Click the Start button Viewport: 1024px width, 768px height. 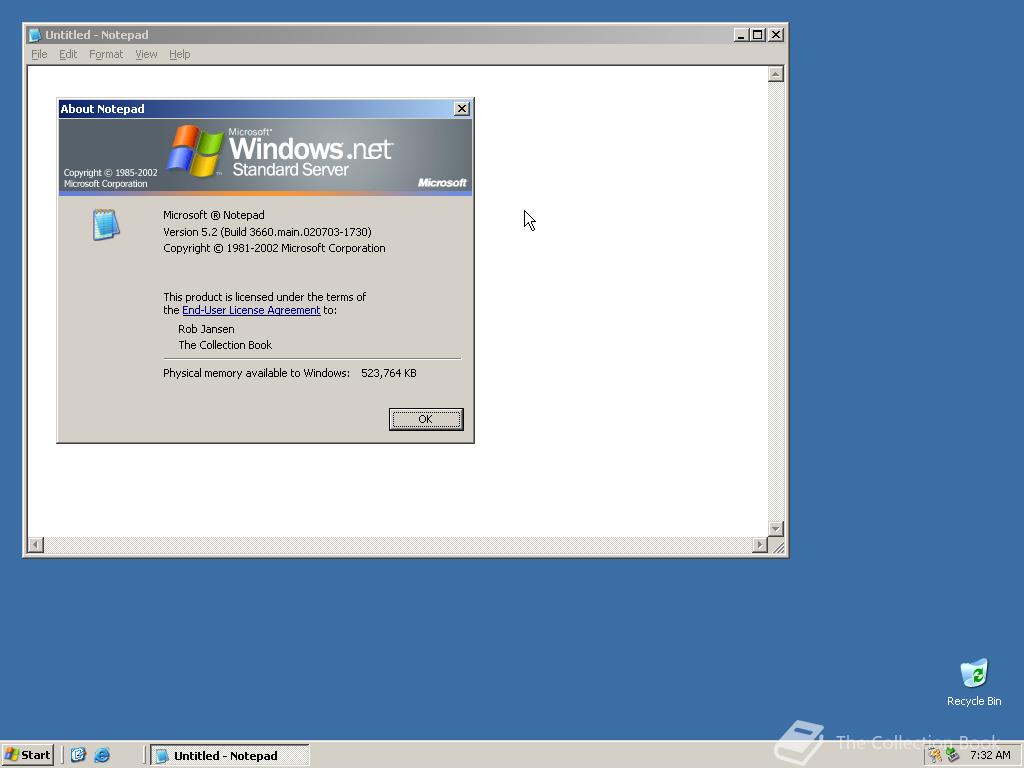27,755
